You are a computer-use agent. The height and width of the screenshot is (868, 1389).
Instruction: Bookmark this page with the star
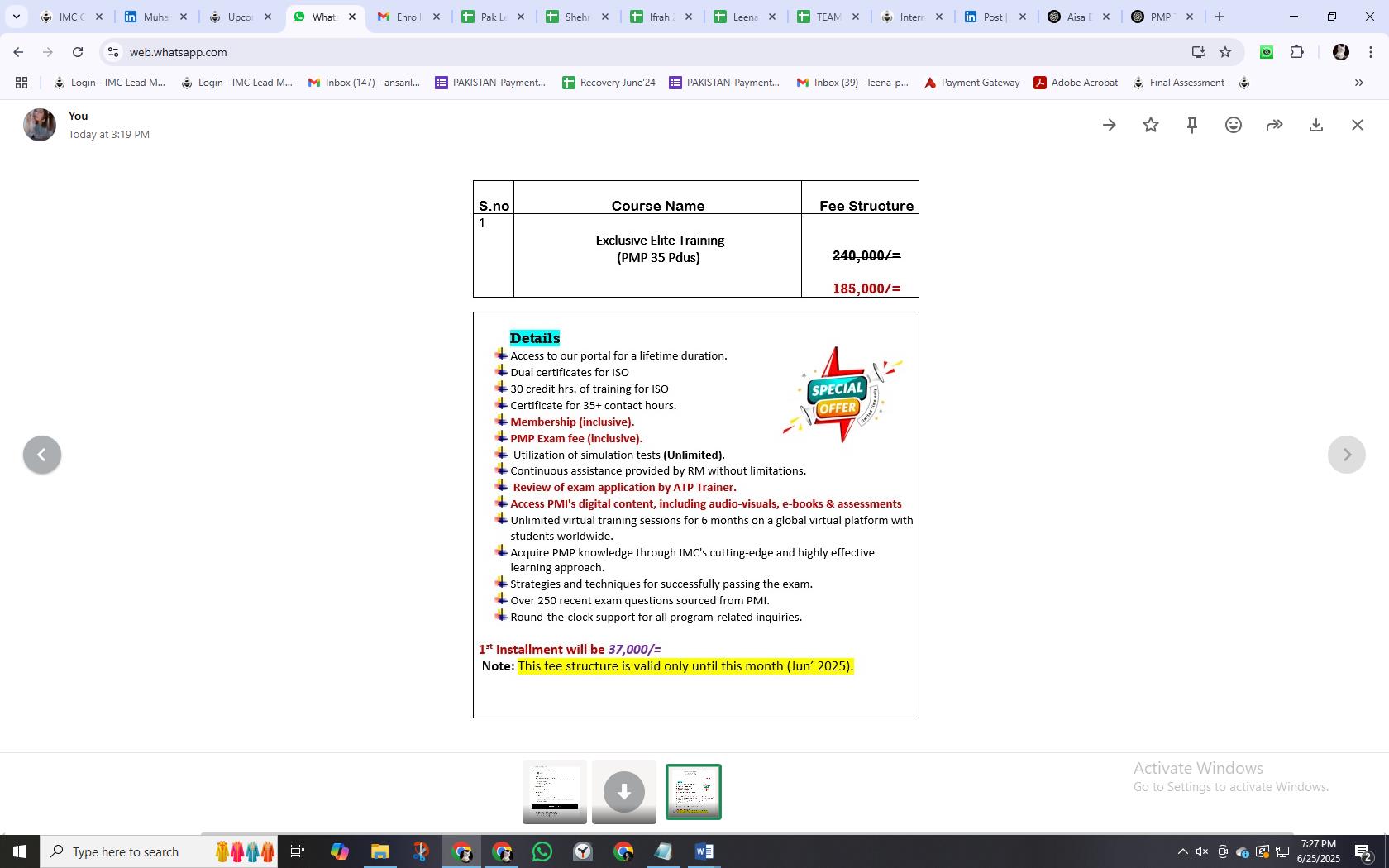pyautogui.click(x=1225, y=52)
